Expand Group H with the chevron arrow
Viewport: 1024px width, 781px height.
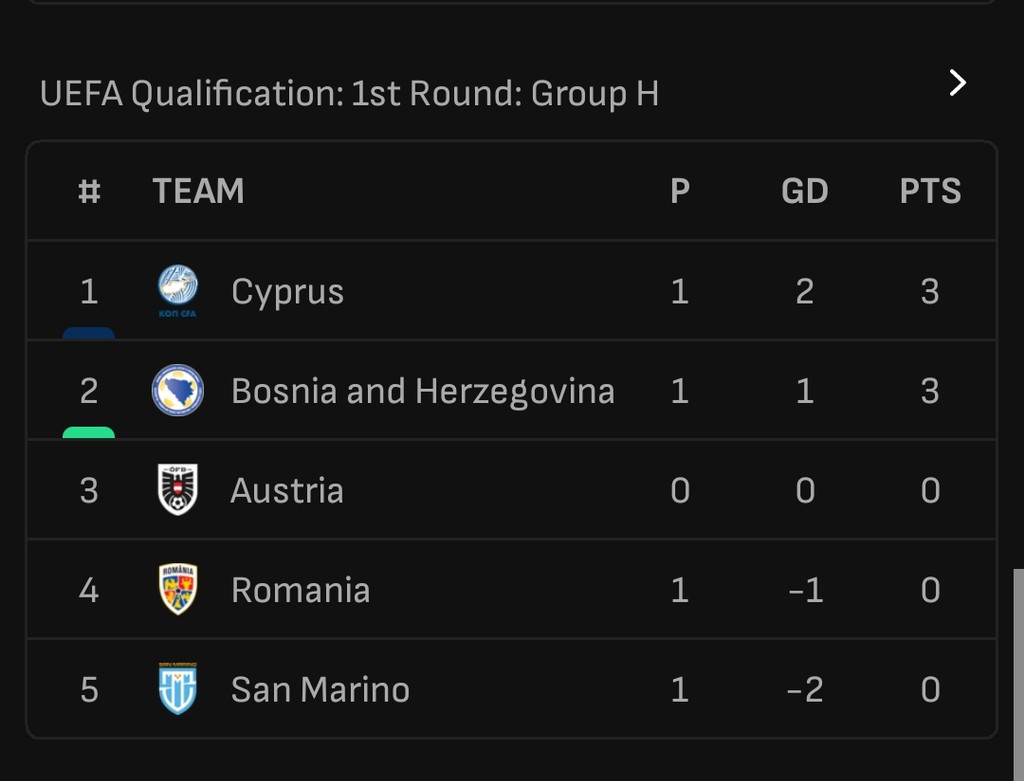957,83
